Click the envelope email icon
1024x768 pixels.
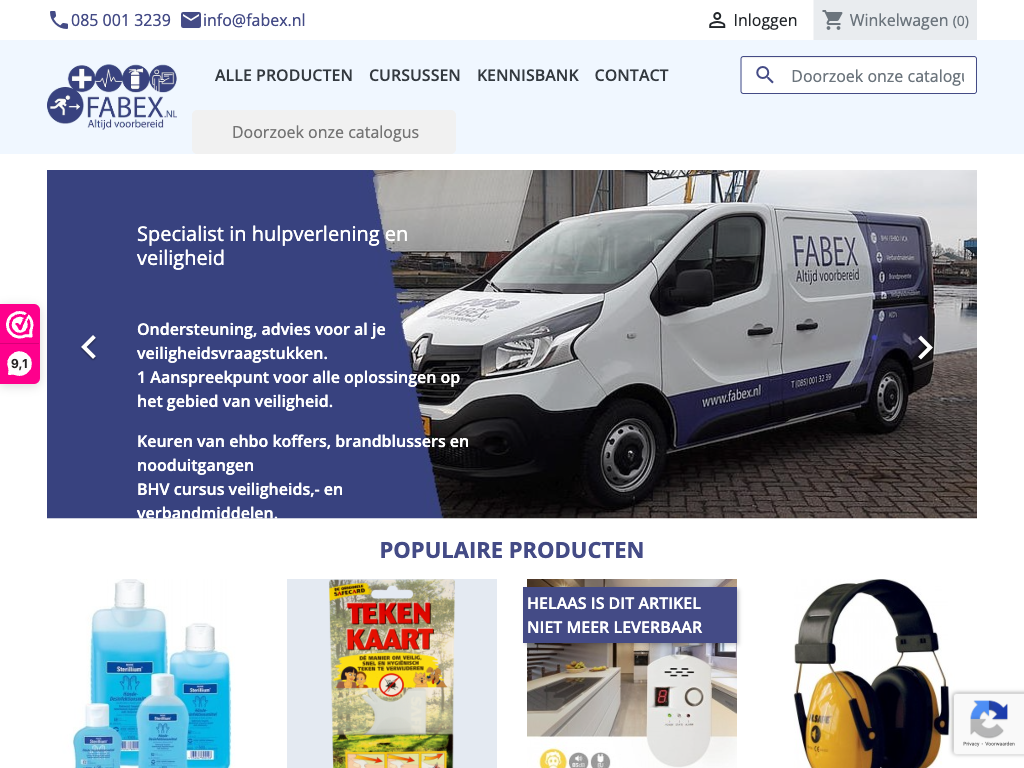[191, 20]
